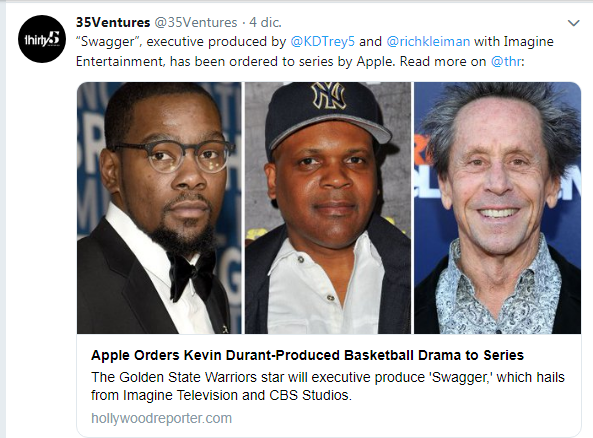This screenshot has width=593, height=438.
Task: Follow the @thr mention link
Action: coord(506,61)
